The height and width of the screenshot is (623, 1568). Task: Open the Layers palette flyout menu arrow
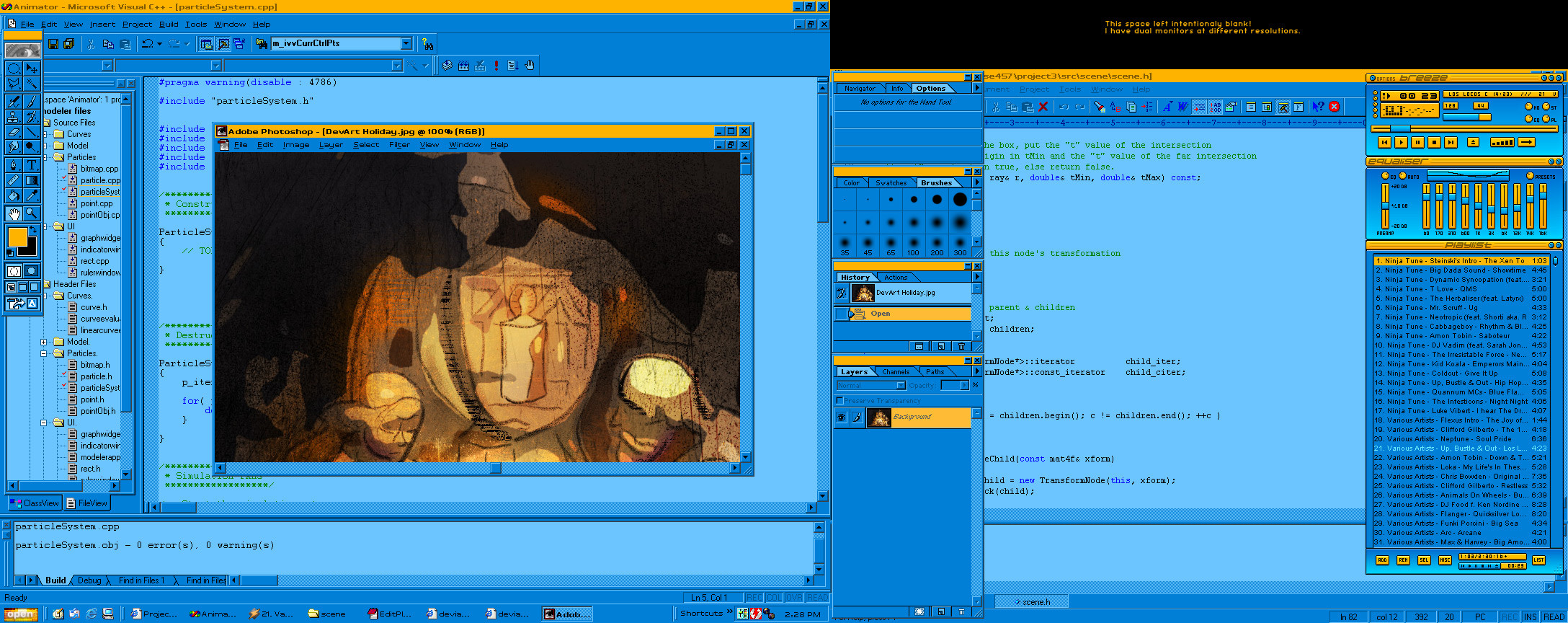(x=977, y=371)
